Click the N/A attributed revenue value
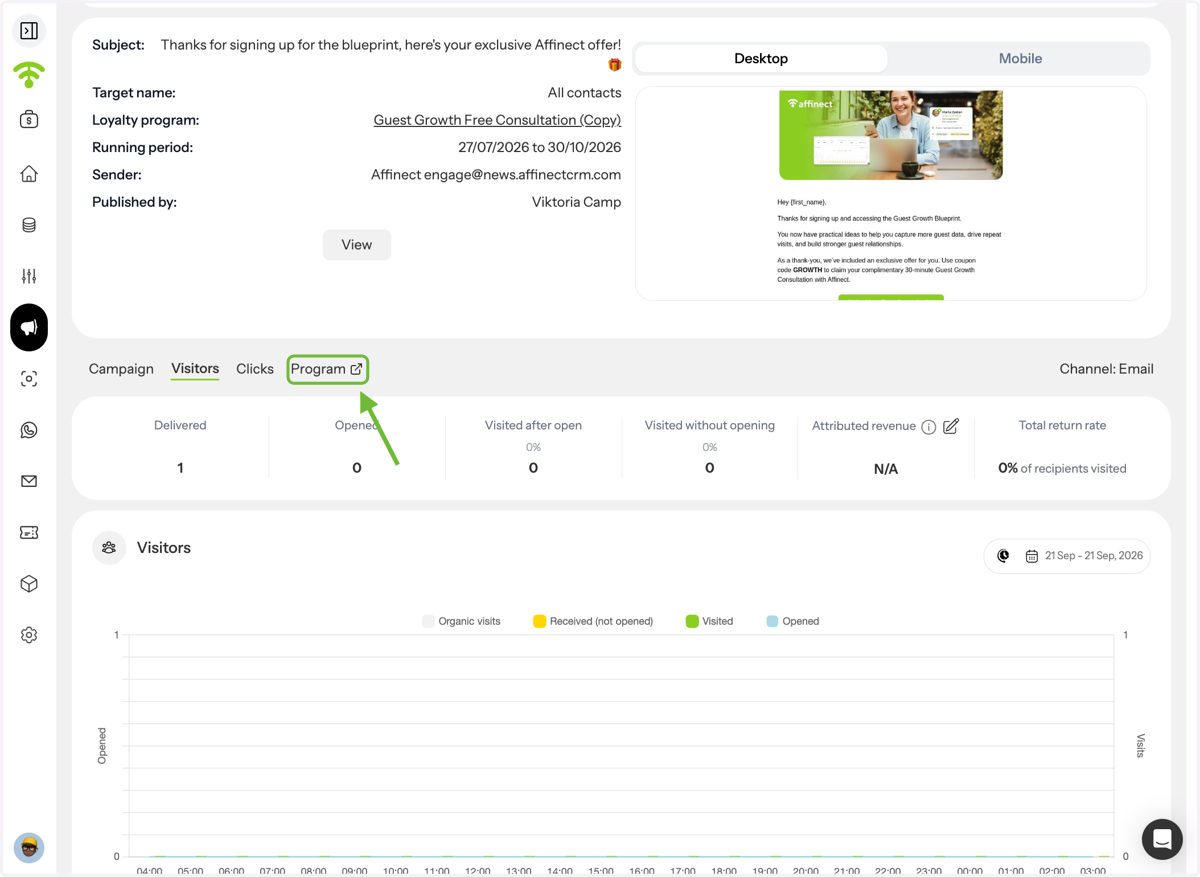 point(886,469)
